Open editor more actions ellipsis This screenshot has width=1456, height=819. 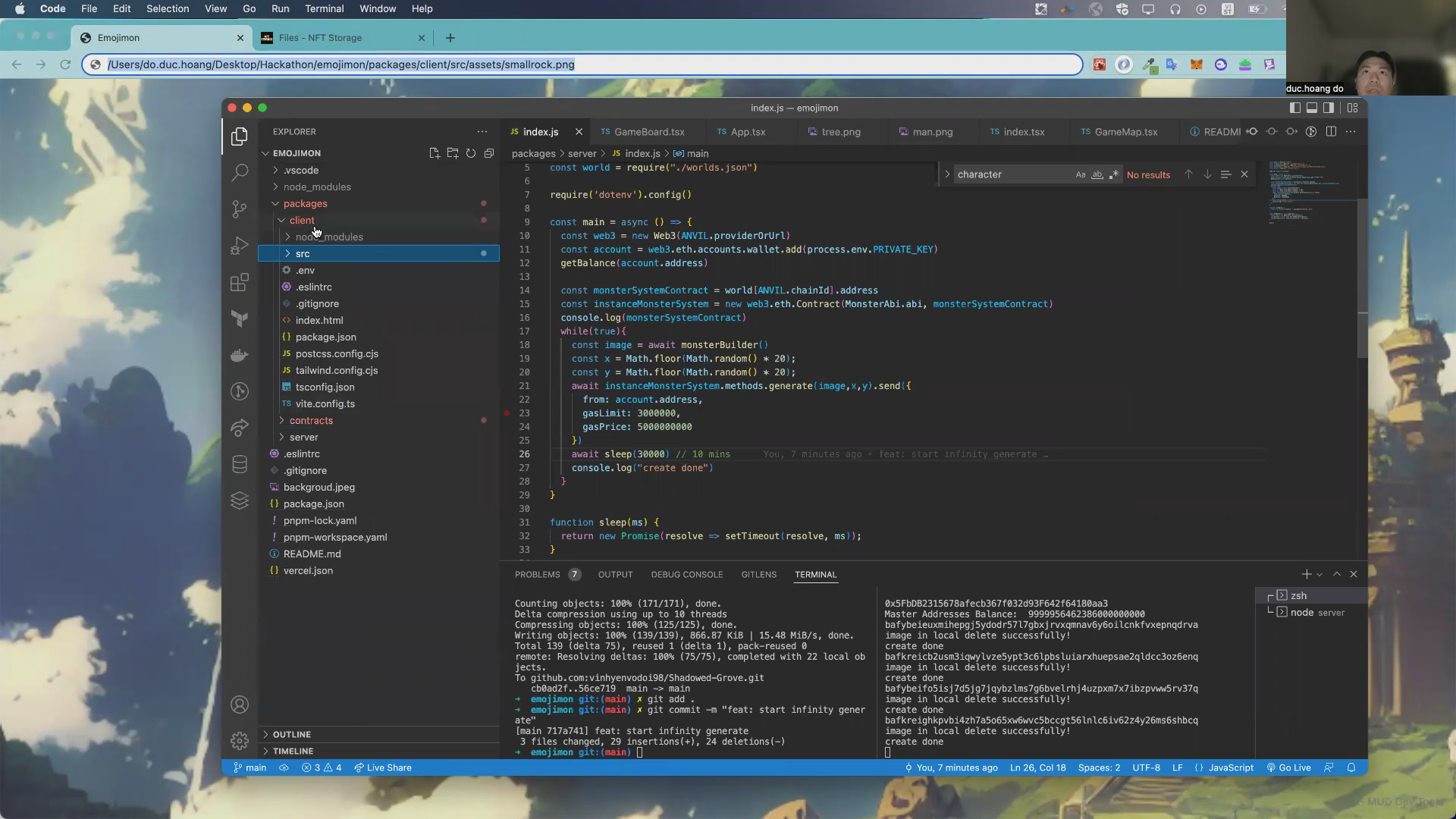(x=1351, y=131)
